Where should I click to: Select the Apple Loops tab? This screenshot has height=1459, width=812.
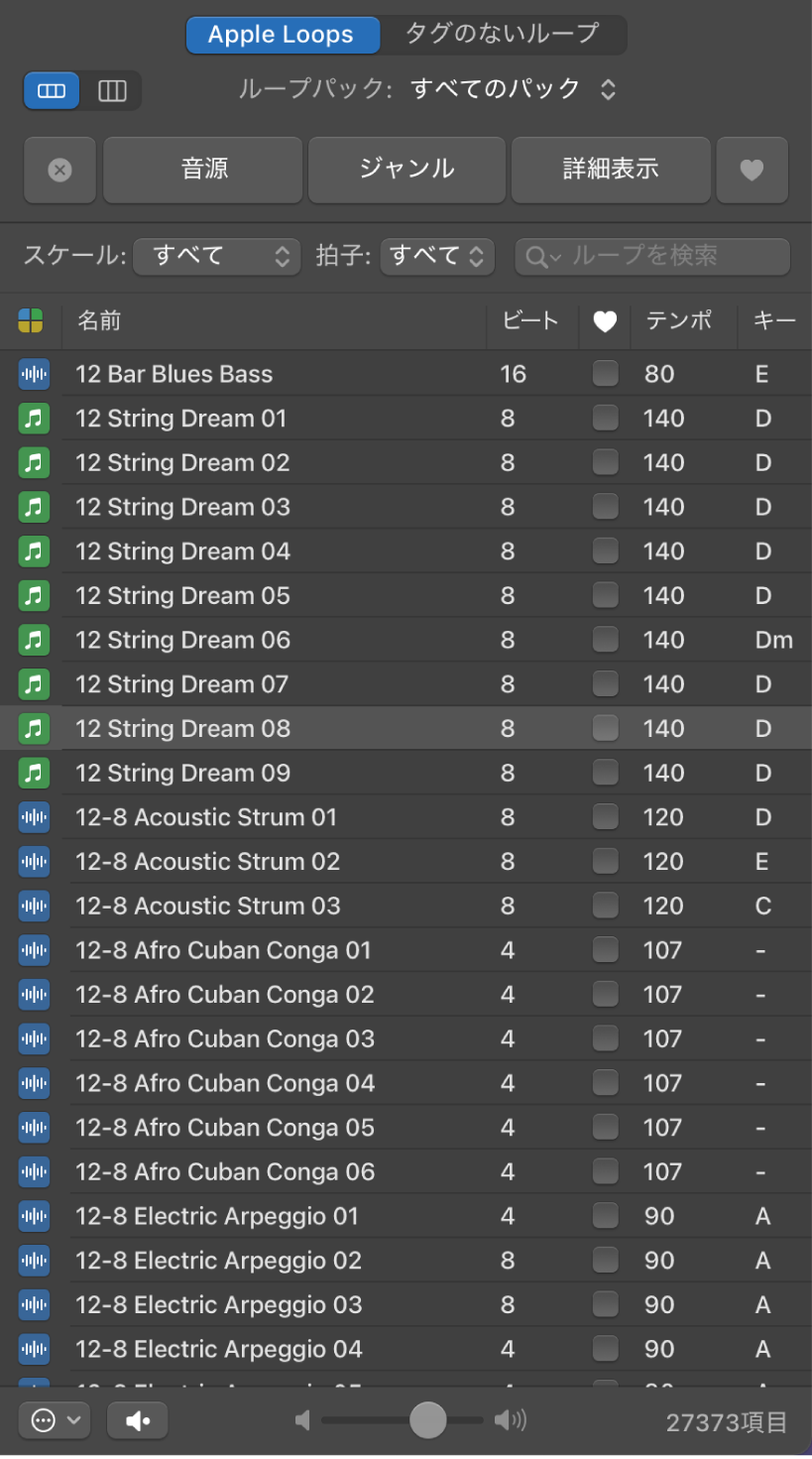pos(282,35)
